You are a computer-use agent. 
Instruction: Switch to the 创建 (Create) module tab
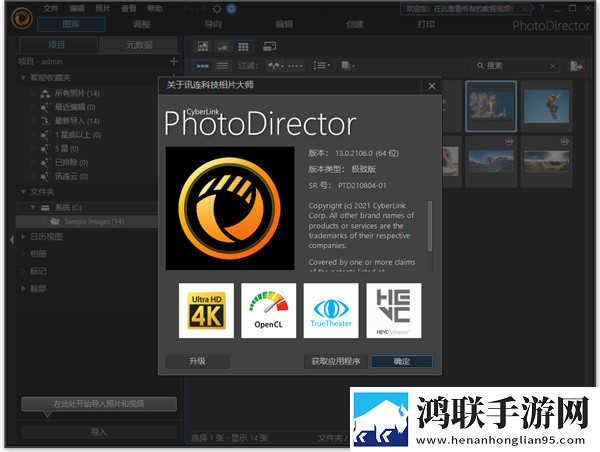pyautogui.click(x=355, y=24)
